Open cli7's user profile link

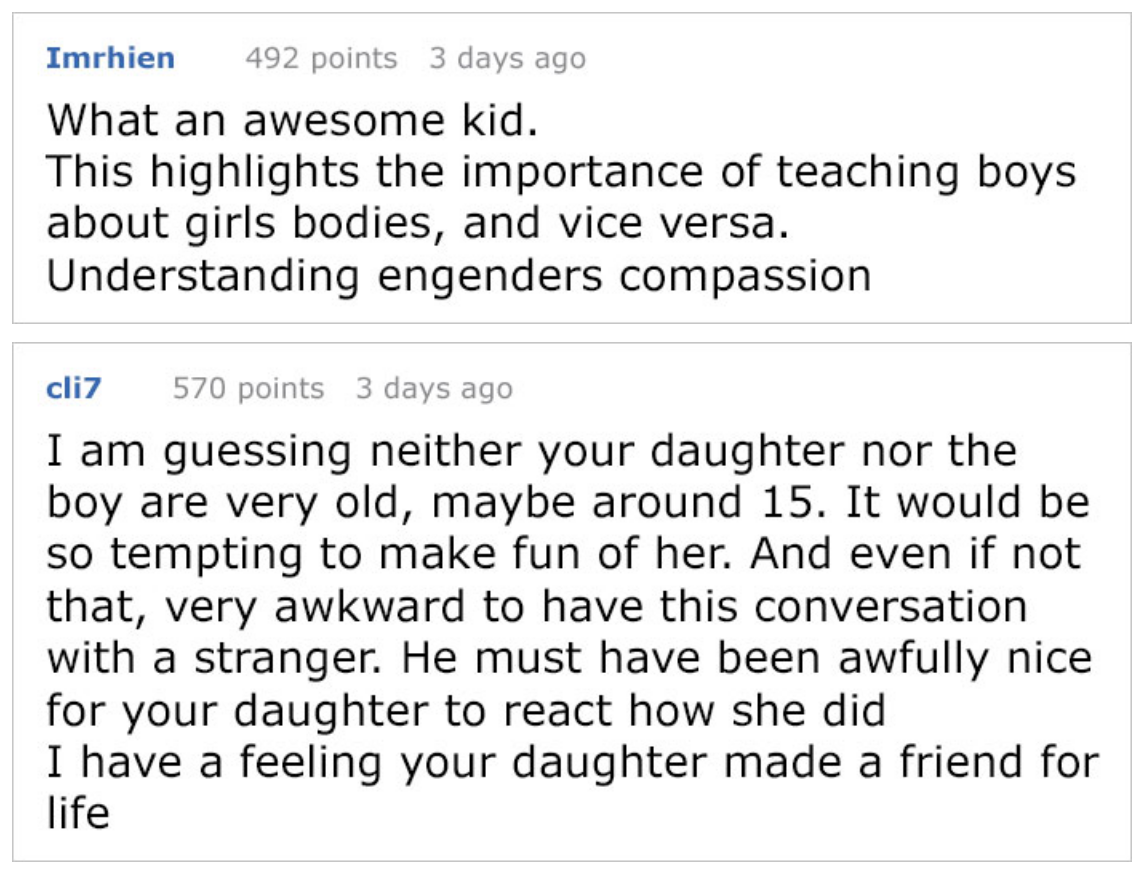[x=74, y=388]
